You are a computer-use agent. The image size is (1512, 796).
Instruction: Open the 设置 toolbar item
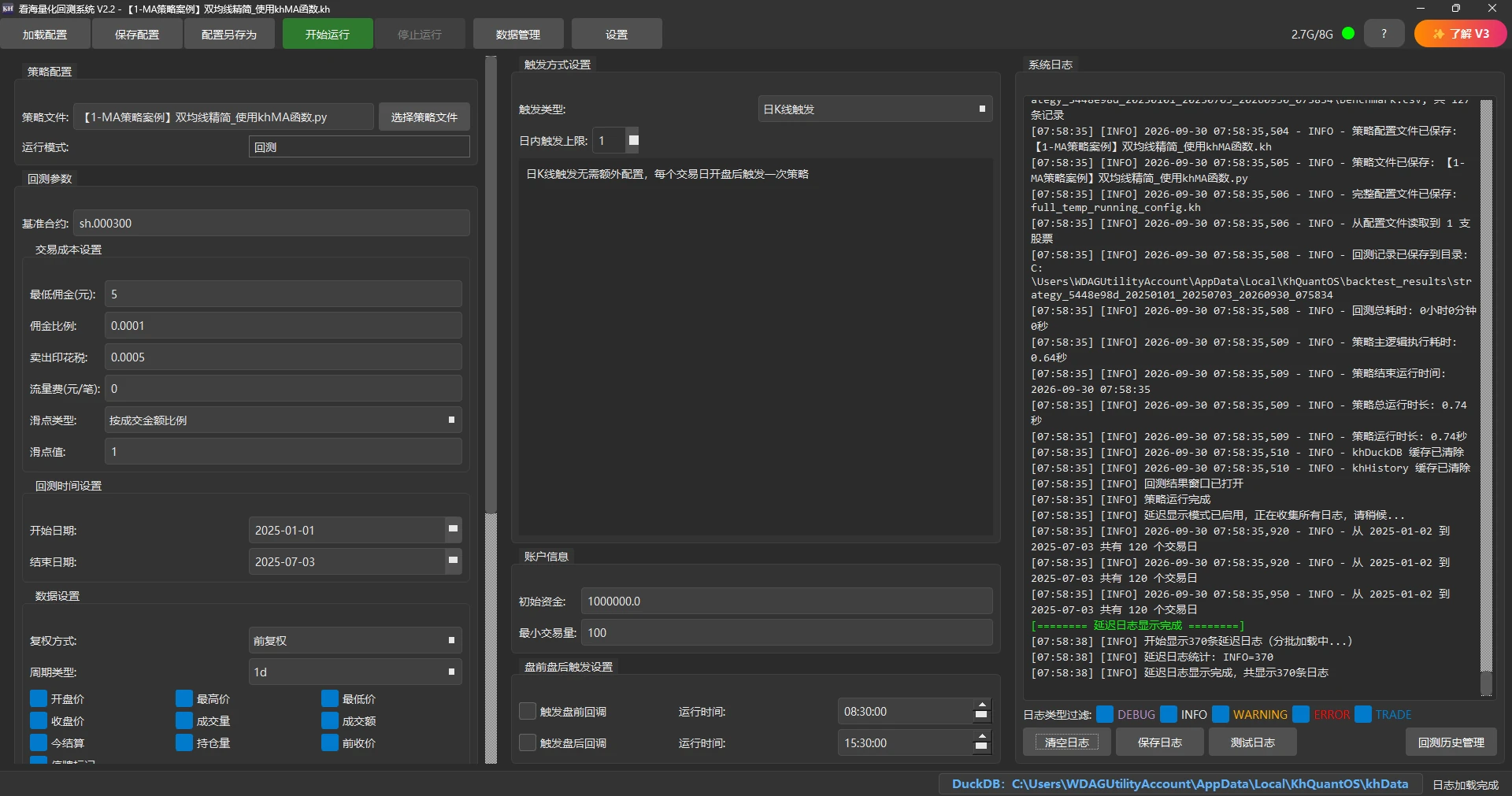point(617,34)
